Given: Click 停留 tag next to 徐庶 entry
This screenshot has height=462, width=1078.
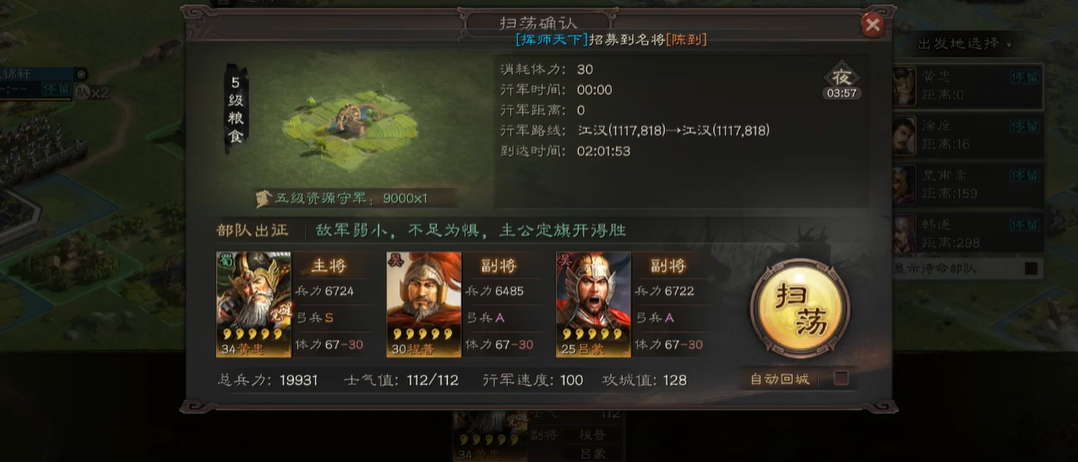Looking at the screenshot, I should tap(1024, 126).
